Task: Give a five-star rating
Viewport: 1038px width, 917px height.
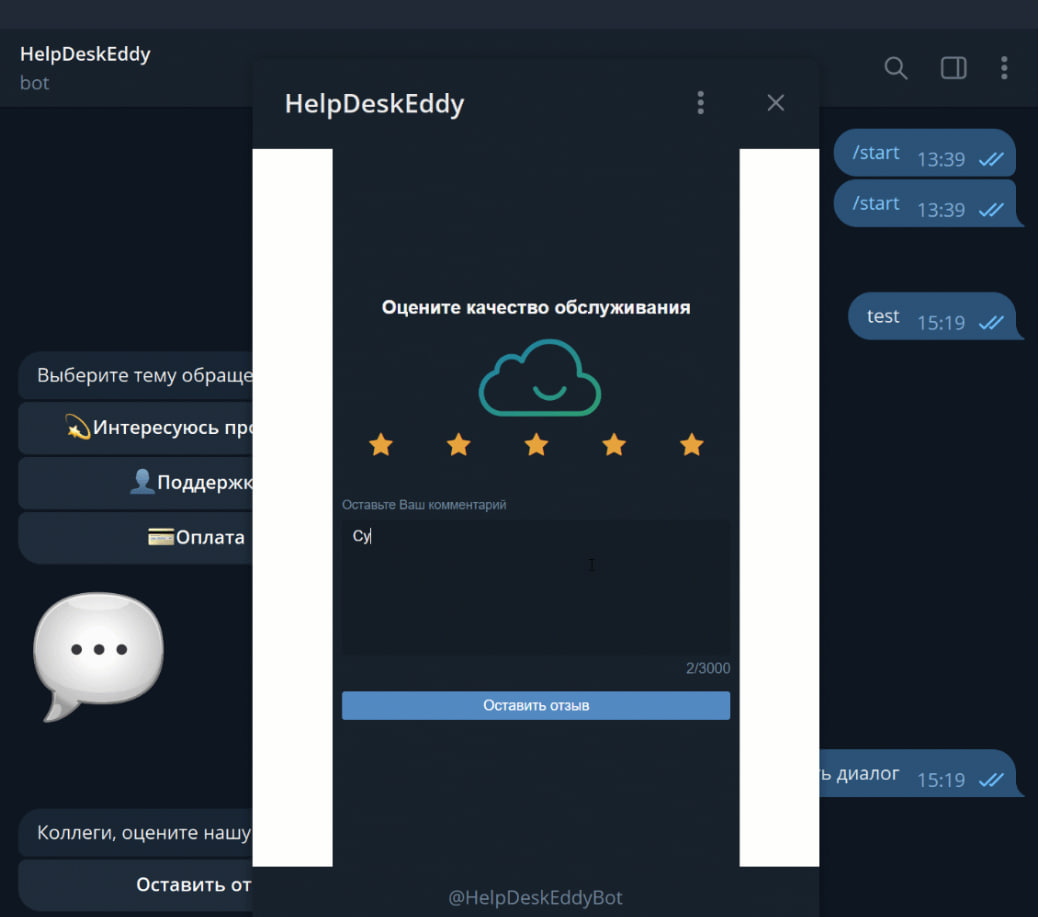Action: tap(691, 445)
